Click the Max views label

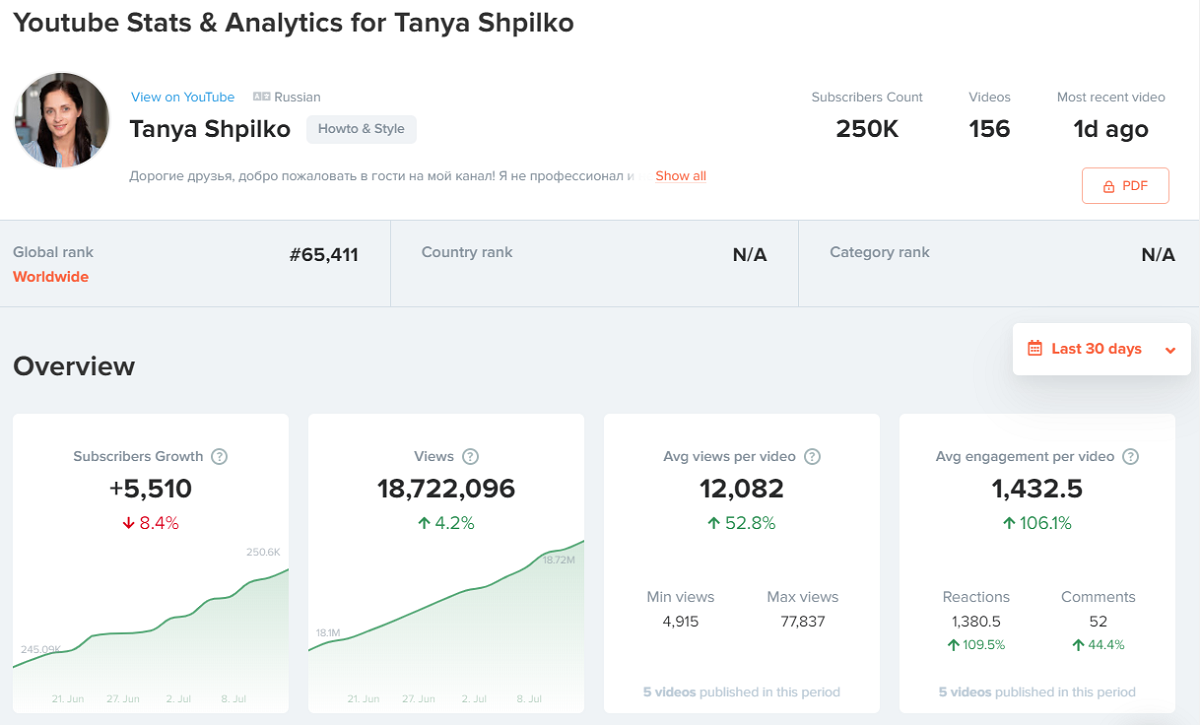click(x=803, y=597)
